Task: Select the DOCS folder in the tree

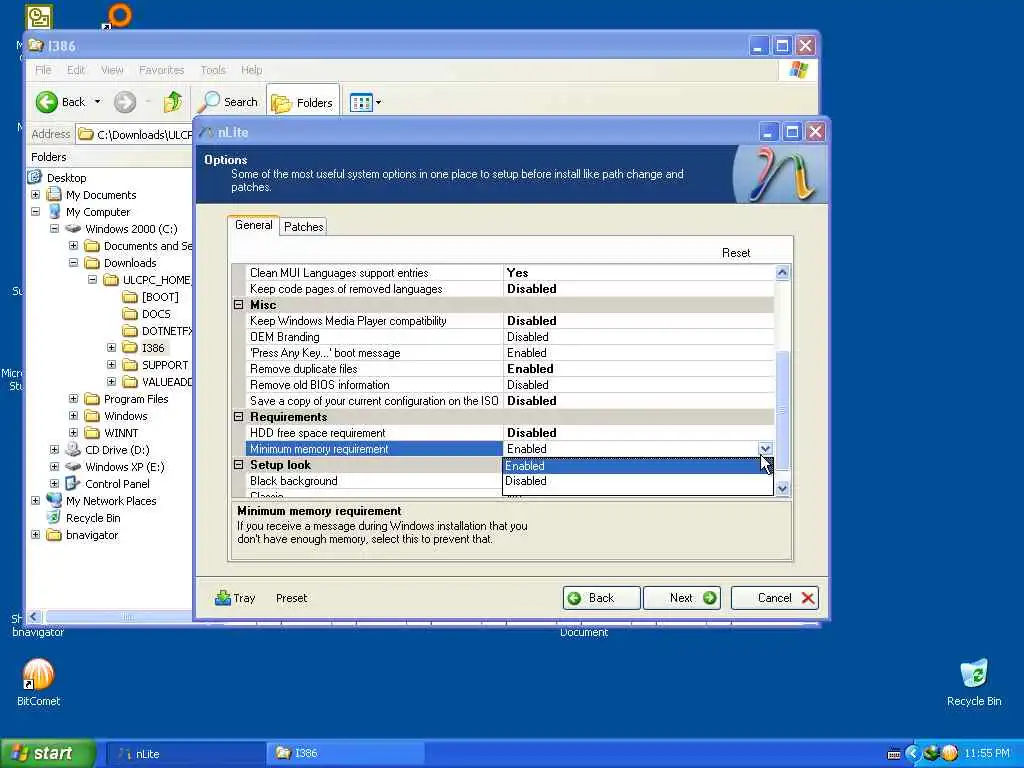Action: [156, 314]
